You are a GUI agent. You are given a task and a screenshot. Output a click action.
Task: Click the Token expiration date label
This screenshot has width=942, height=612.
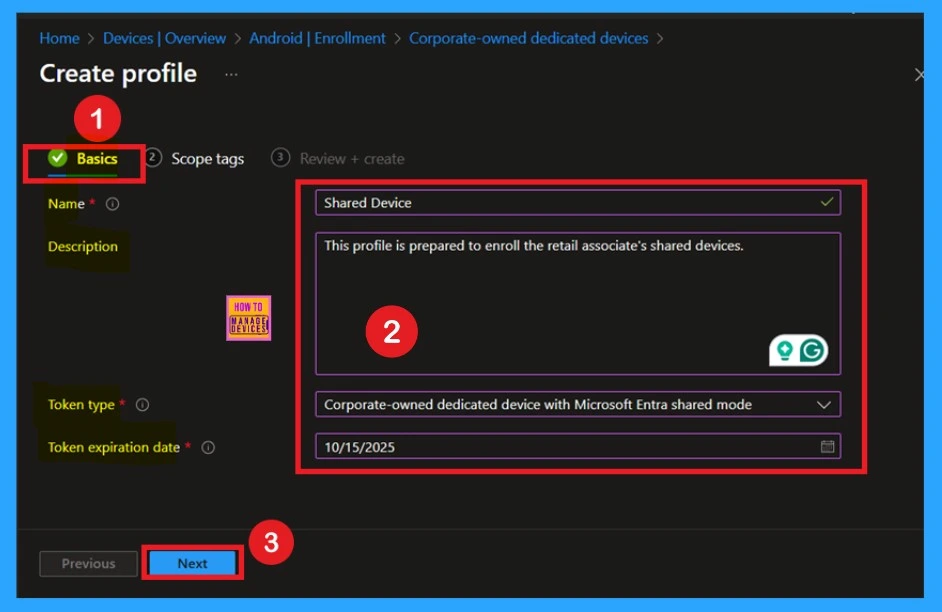tap(114, 447)
